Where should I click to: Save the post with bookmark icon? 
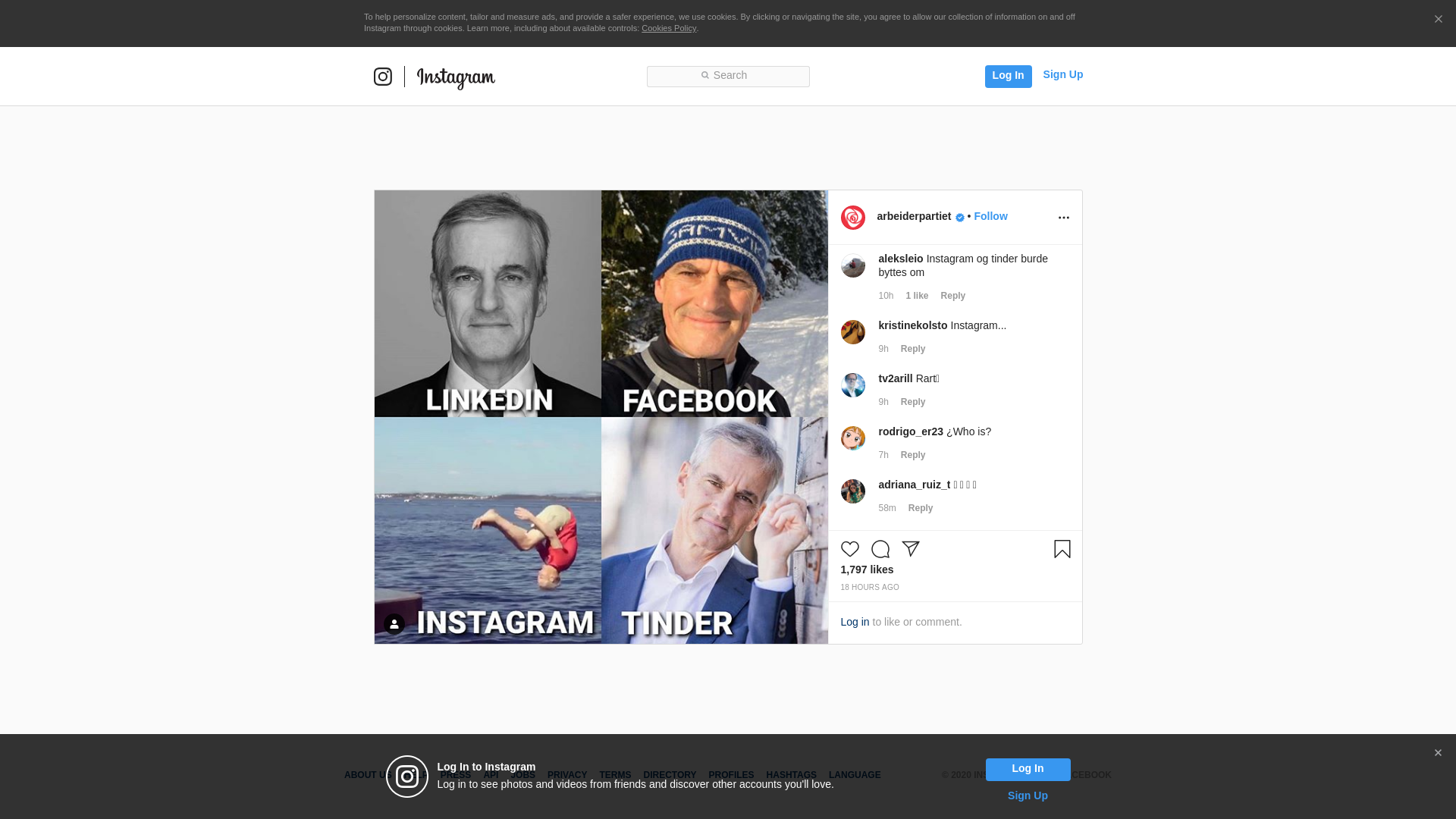pyautogui.click(x=1062, y=549)
